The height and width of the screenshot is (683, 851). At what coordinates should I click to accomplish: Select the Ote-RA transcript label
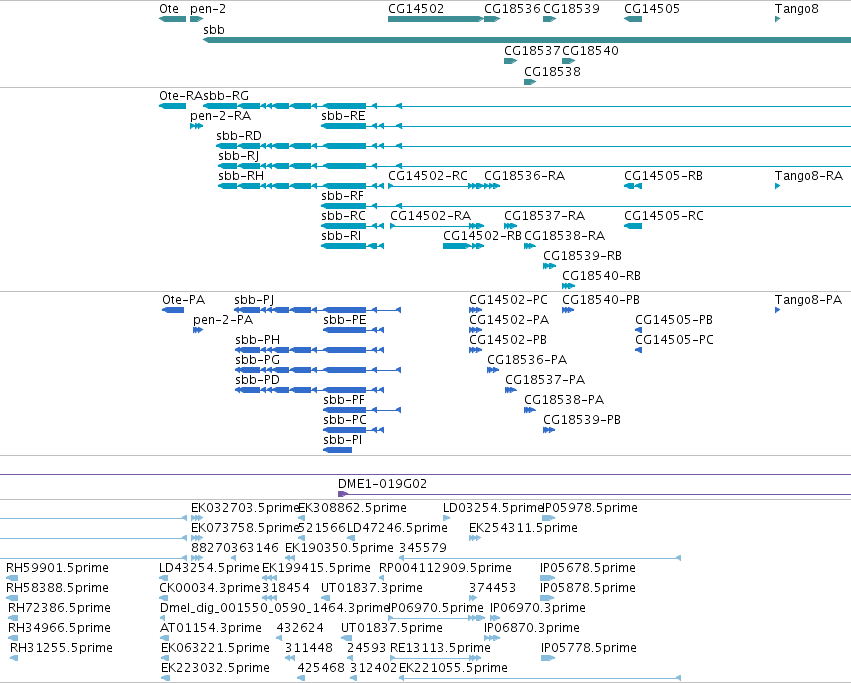181,96
